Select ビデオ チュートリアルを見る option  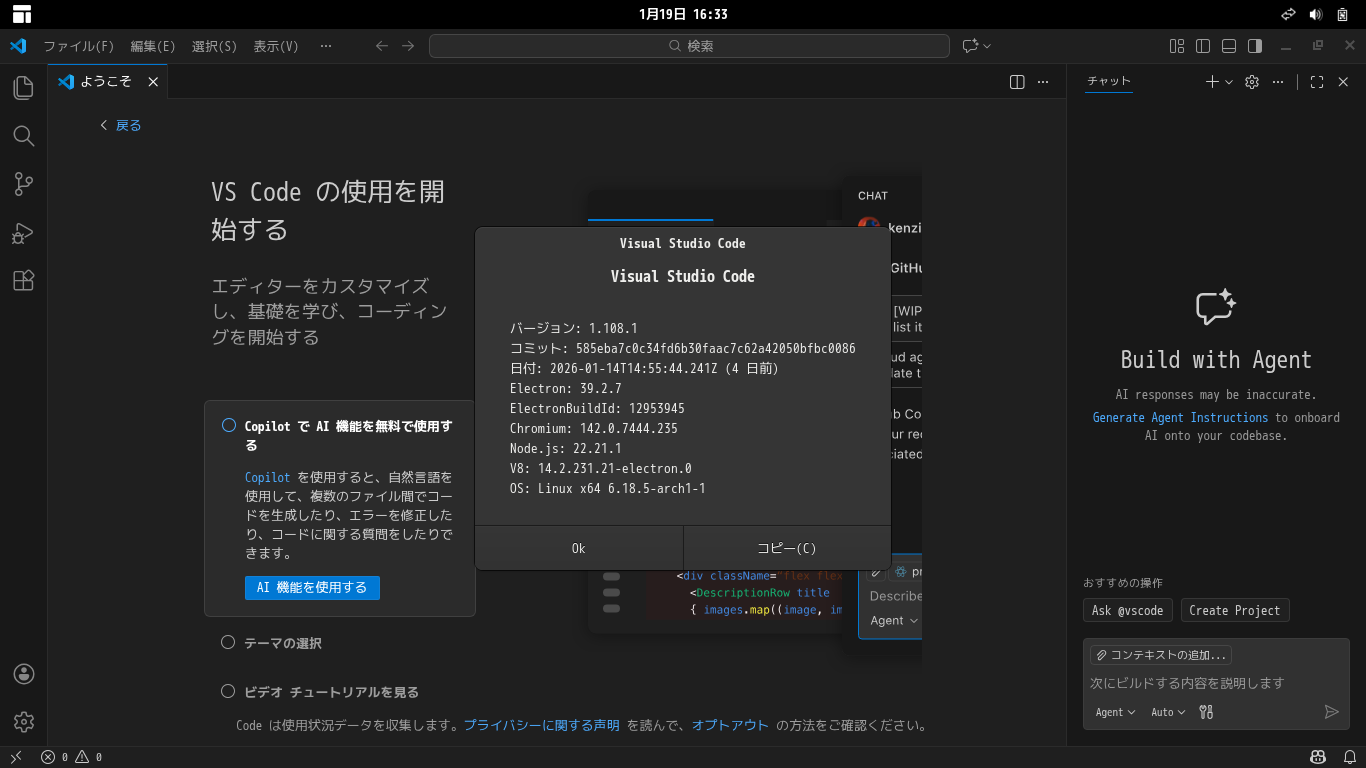(x=227, y=690)
